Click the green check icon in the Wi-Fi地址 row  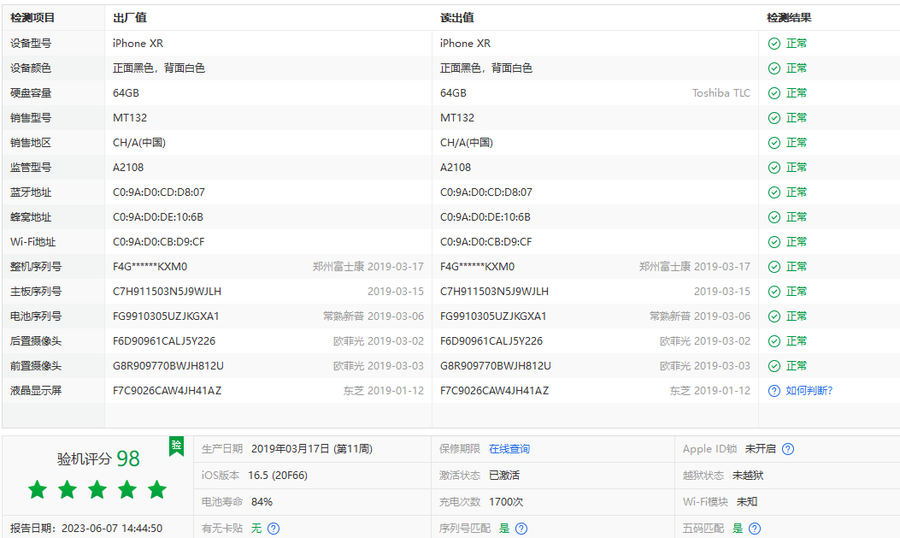pyautogui.click(x=774, y=242)
